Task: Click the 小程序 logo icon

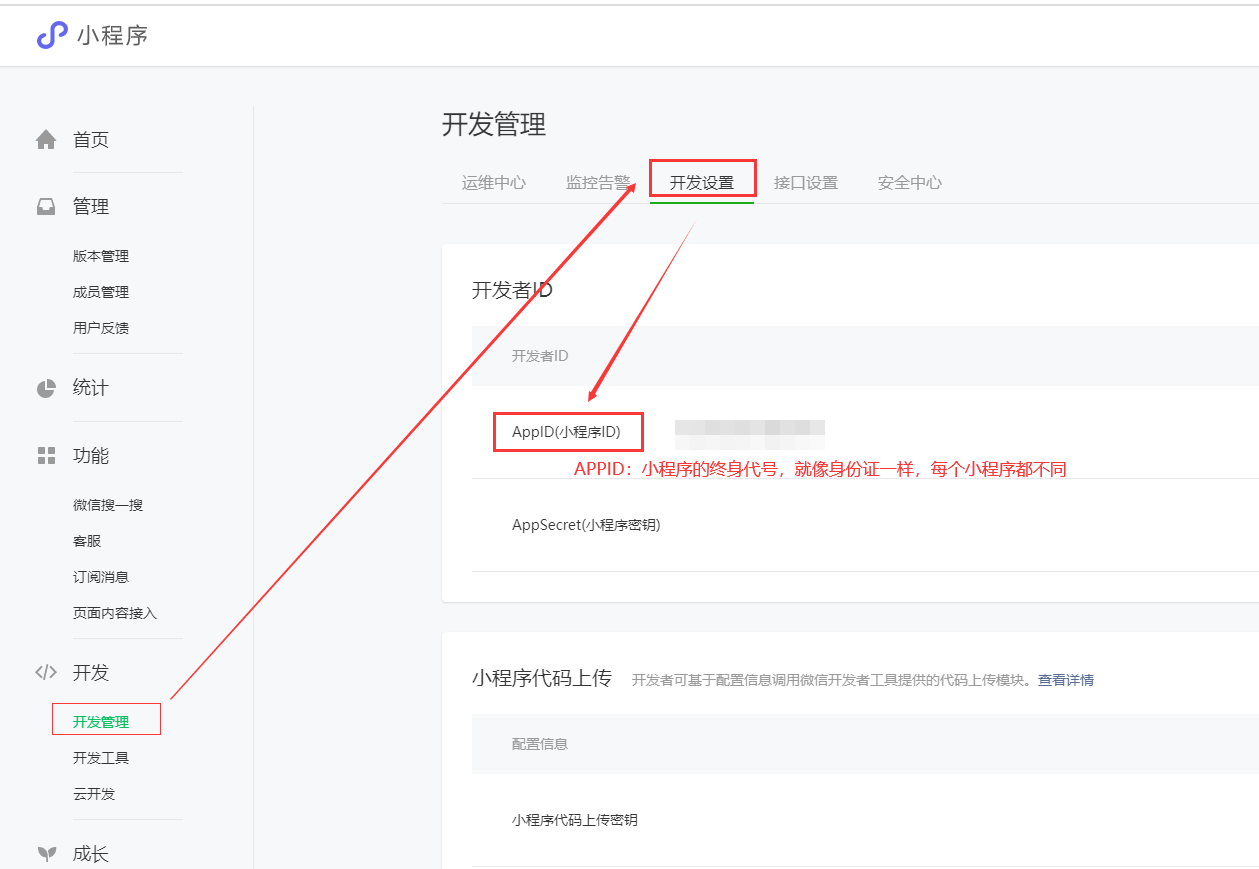Action: [52, 35]
